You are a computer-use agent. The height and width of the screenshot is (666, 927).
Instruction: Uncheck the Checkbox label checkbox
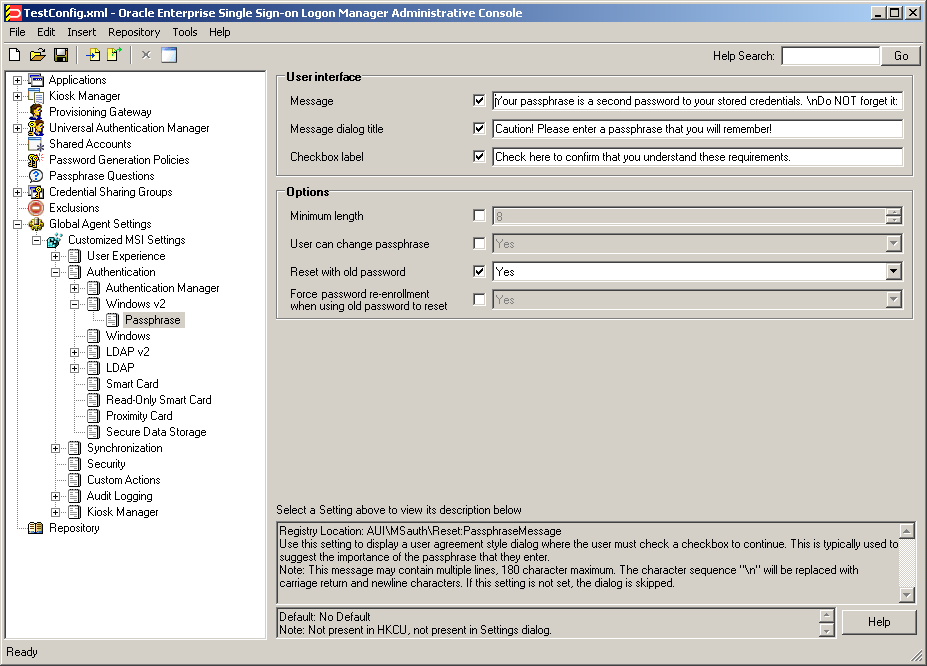[x=479, y=157]
